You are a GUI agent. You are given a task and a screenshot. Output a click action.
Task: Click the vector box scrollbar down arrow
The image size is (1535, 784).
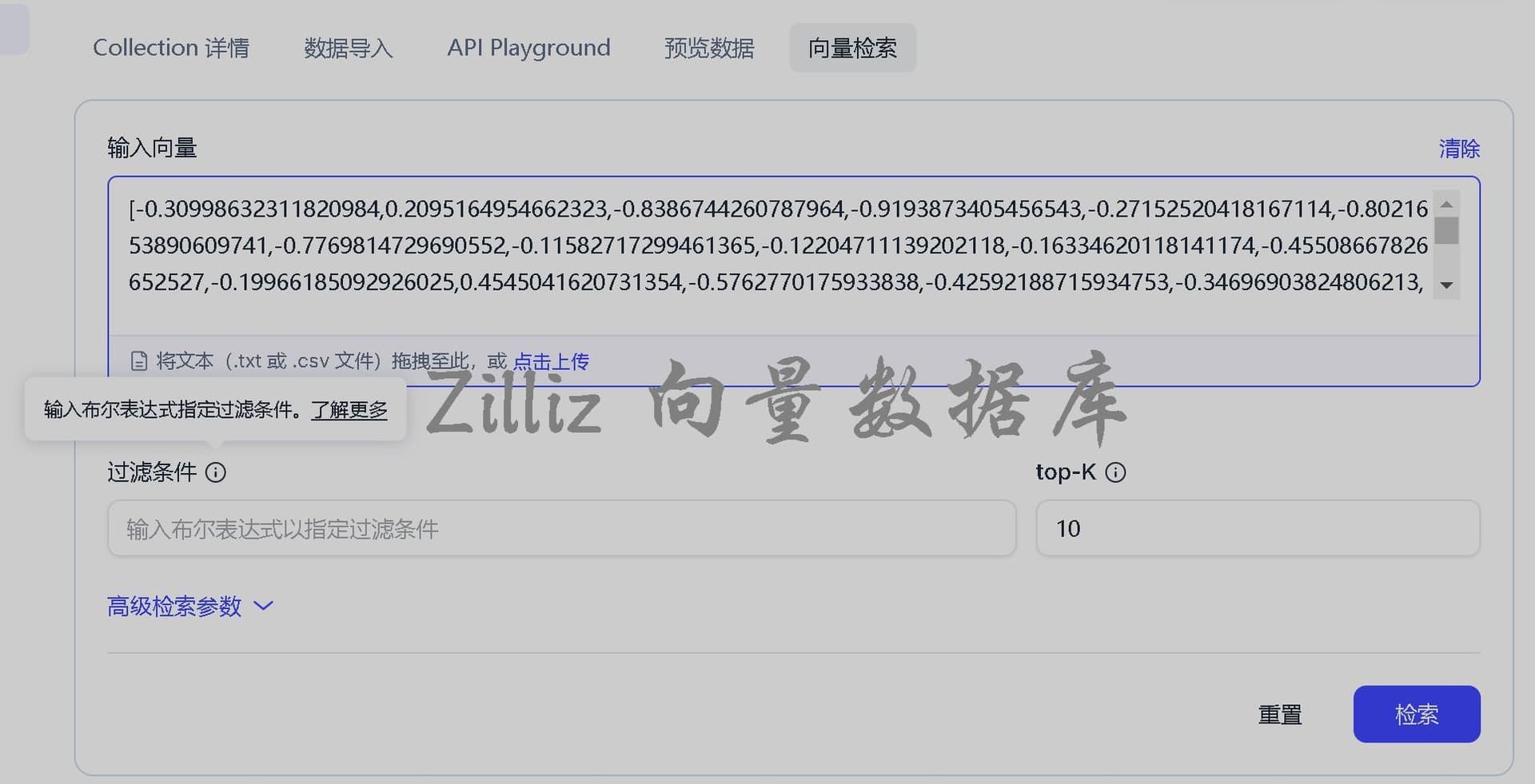click(x=1446, y=285)
